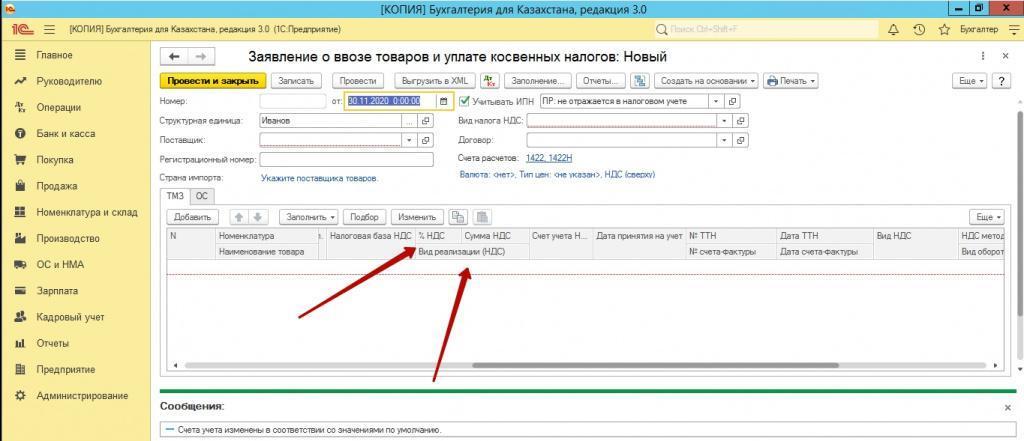Viewport: 1024px width, 441px height.
Task: Expand the Поставщик dropdown
Action: [x=409, y=140]
